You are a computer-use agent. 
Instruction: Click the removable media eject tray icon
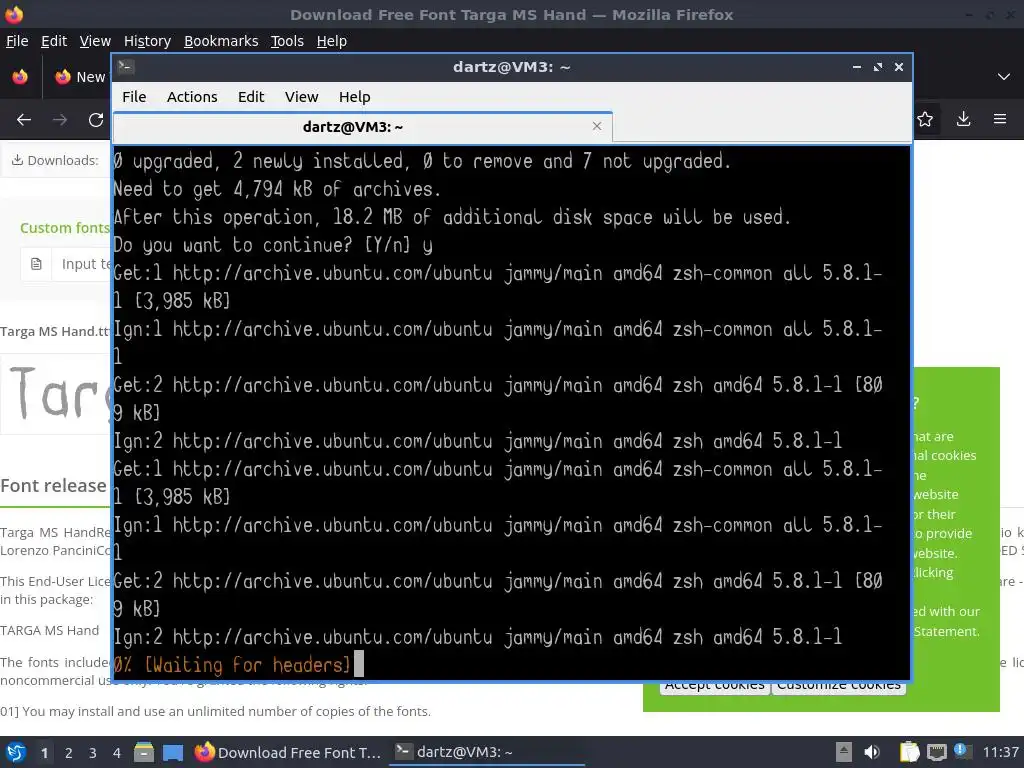[x=844, y=752]
